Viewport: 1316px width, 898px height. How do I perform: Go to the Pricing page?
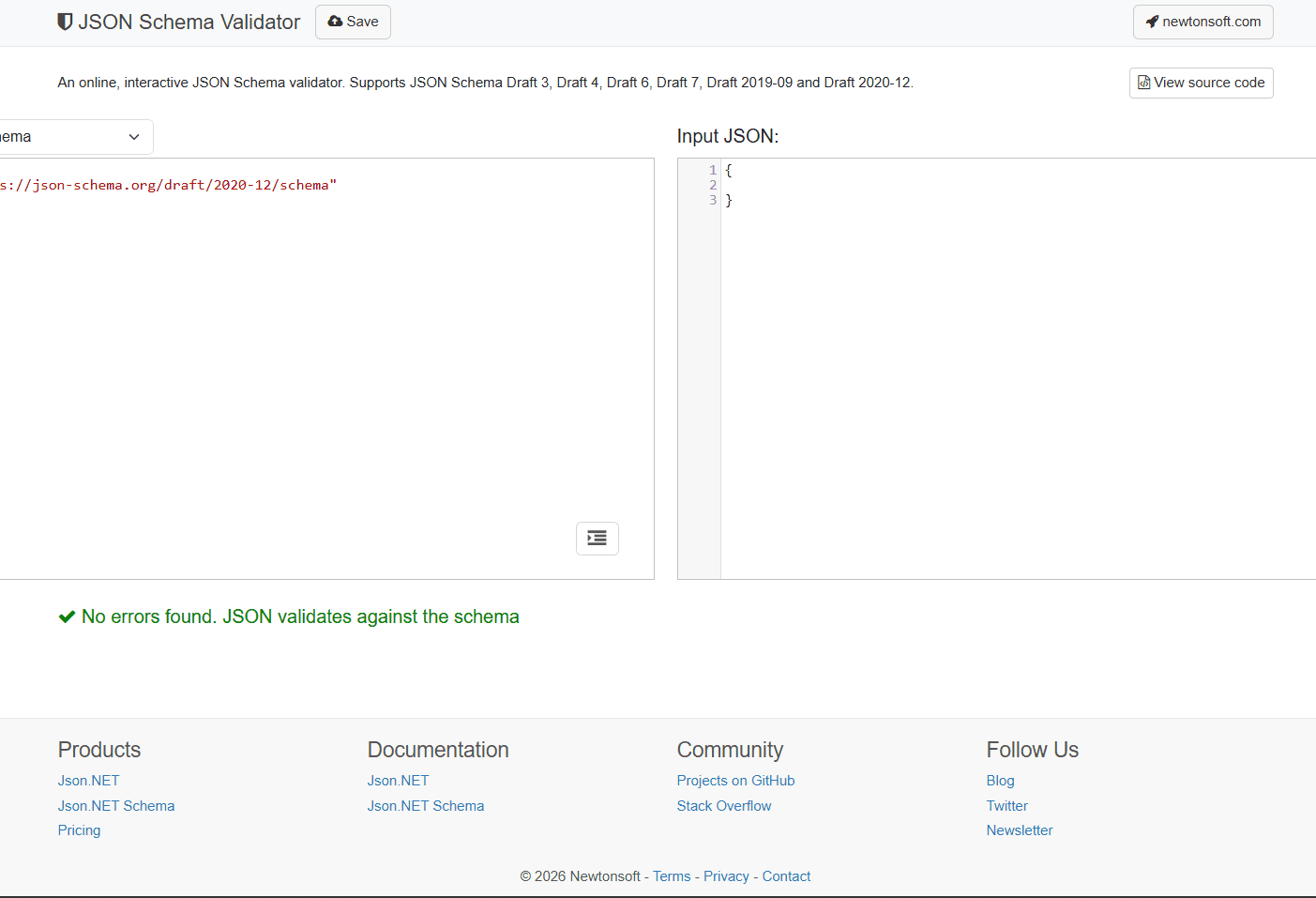(x=79, y=830)
